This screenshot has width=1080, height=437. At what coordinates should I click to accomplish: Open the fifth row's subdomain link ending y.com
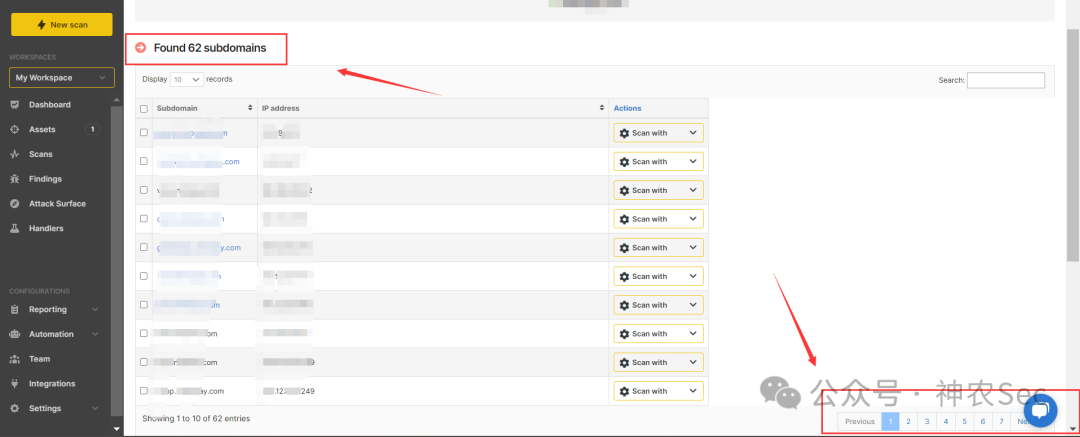pos(199,247)
